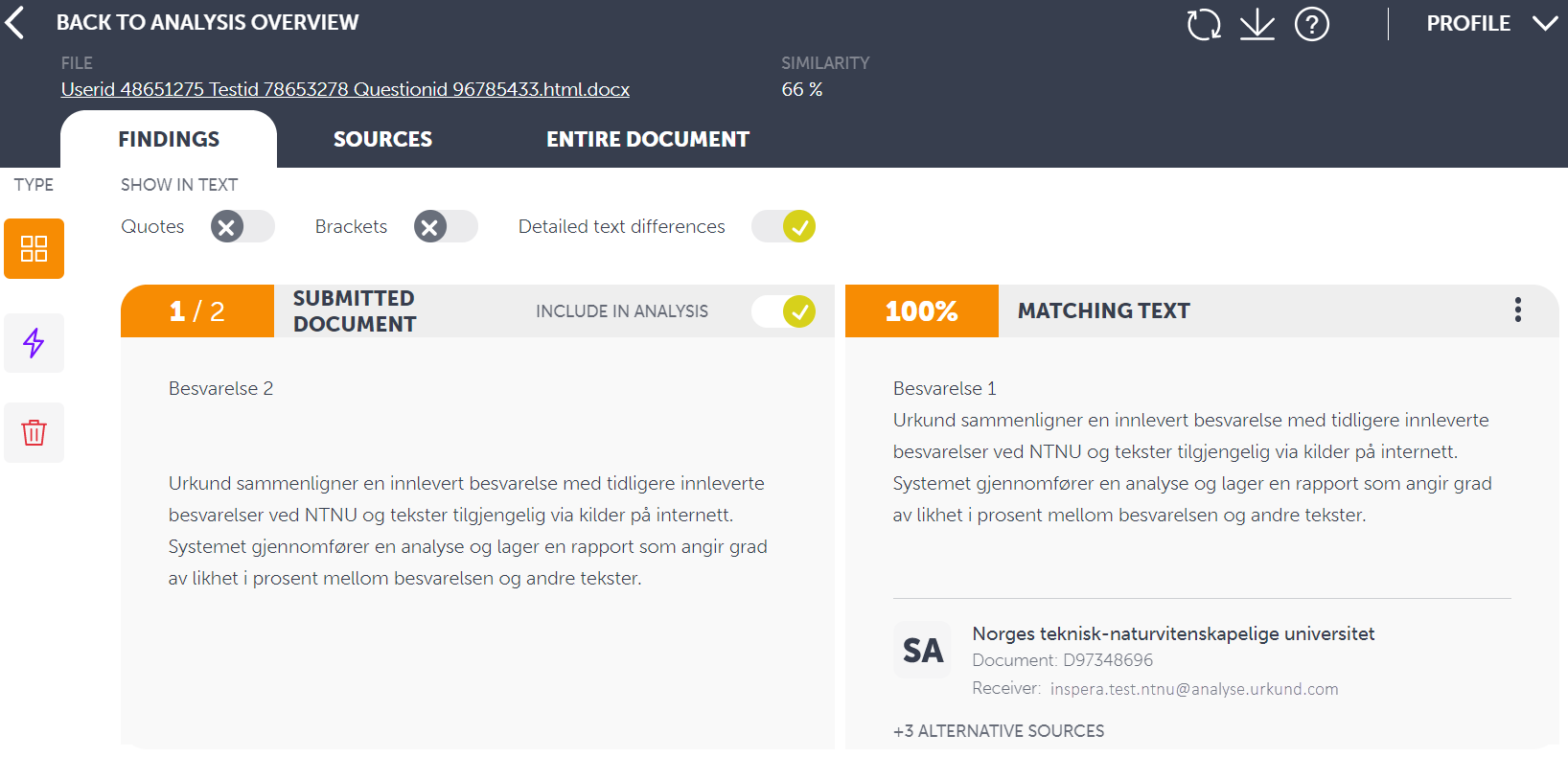Viewport: 1568px width, 758px height.
Task: Click receiver email inspera.test.ntnu@analyse.urkund.com
Action: [1194, 689]
